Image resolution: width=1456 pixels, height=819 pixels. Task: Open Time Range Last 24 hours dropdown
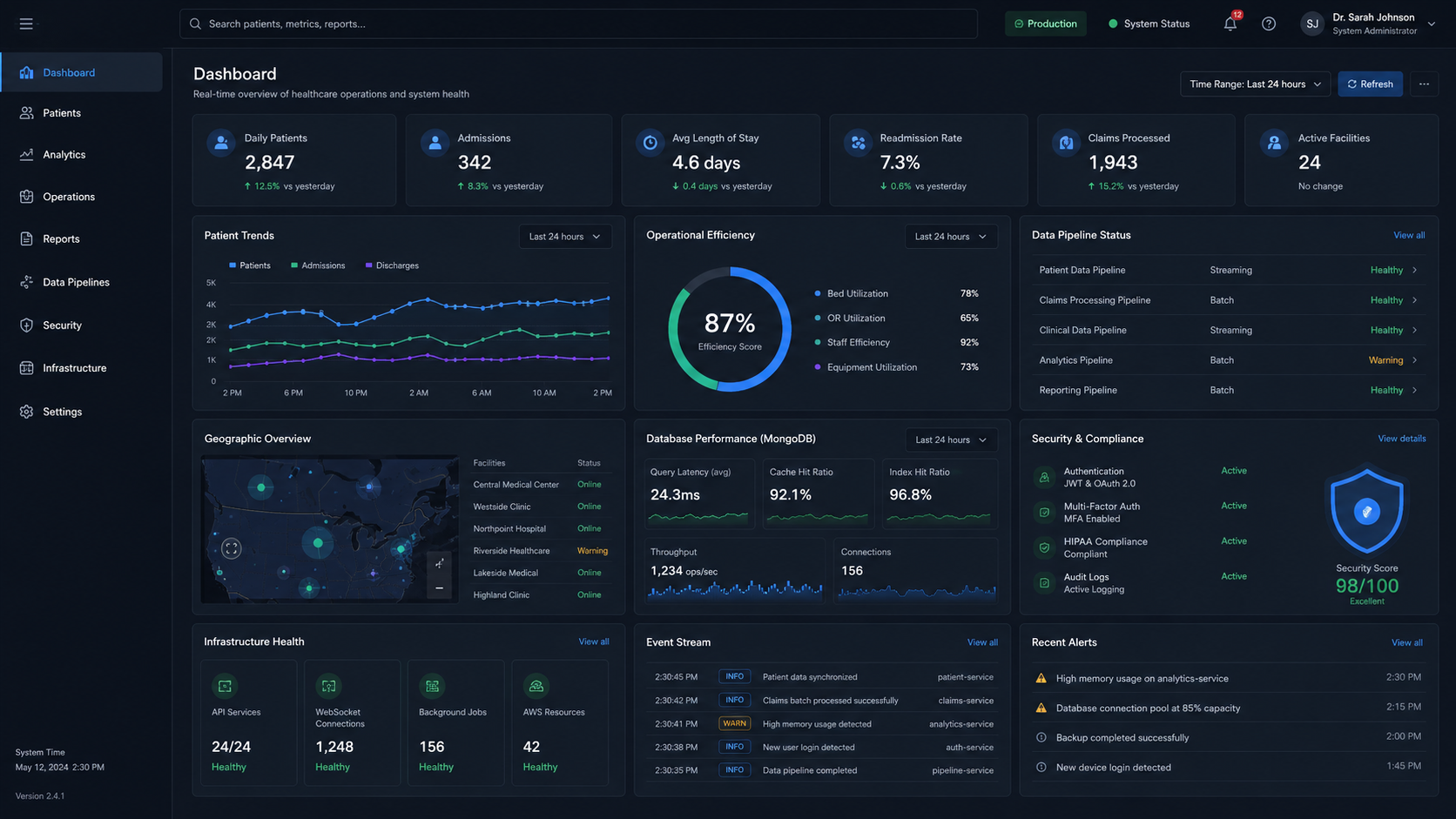(x=1255, y=84)
